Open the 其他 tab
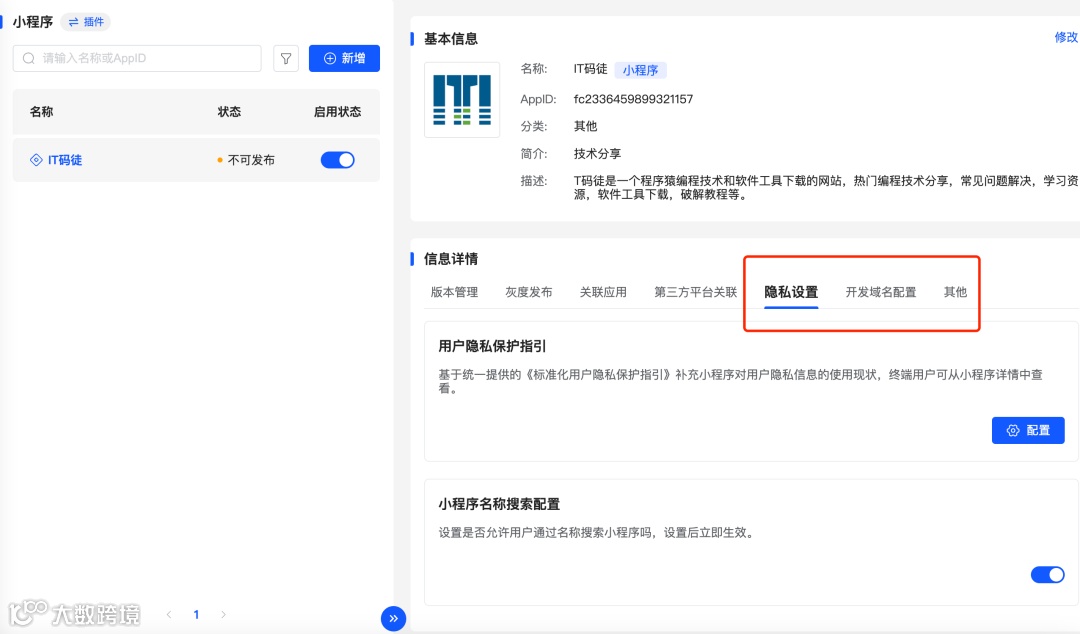1080x634 pixels. pyautogui.click(x=955, y=292)
